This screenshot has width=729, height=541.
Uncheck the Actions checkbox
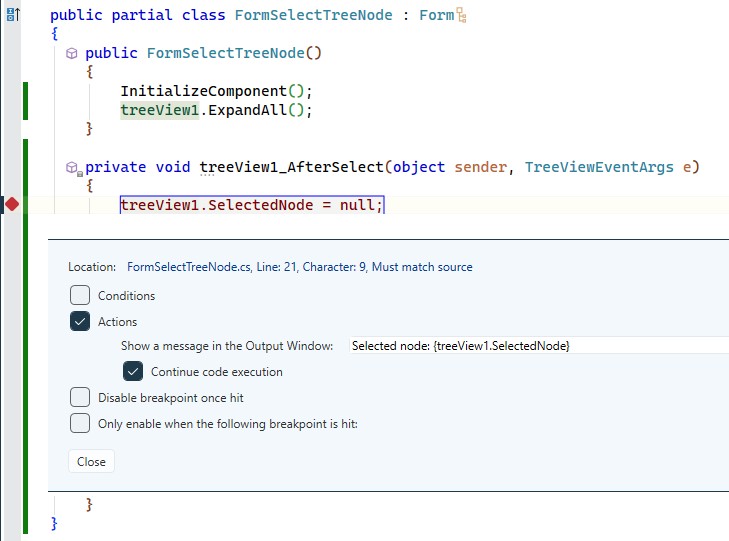click(x=80, y=321)
